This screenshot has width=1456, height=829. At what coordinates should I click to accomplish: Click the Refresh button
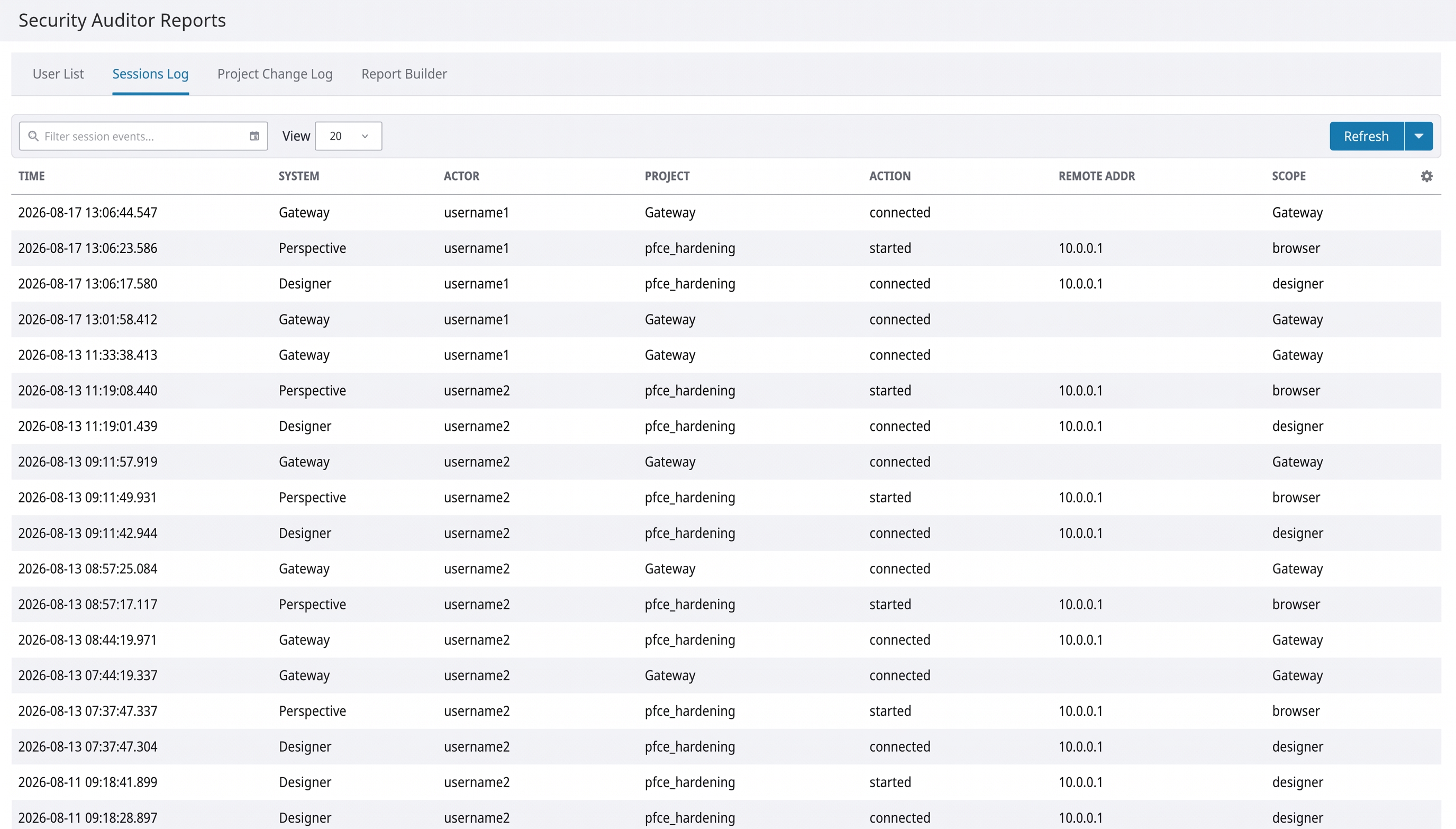click(1366, 136)
